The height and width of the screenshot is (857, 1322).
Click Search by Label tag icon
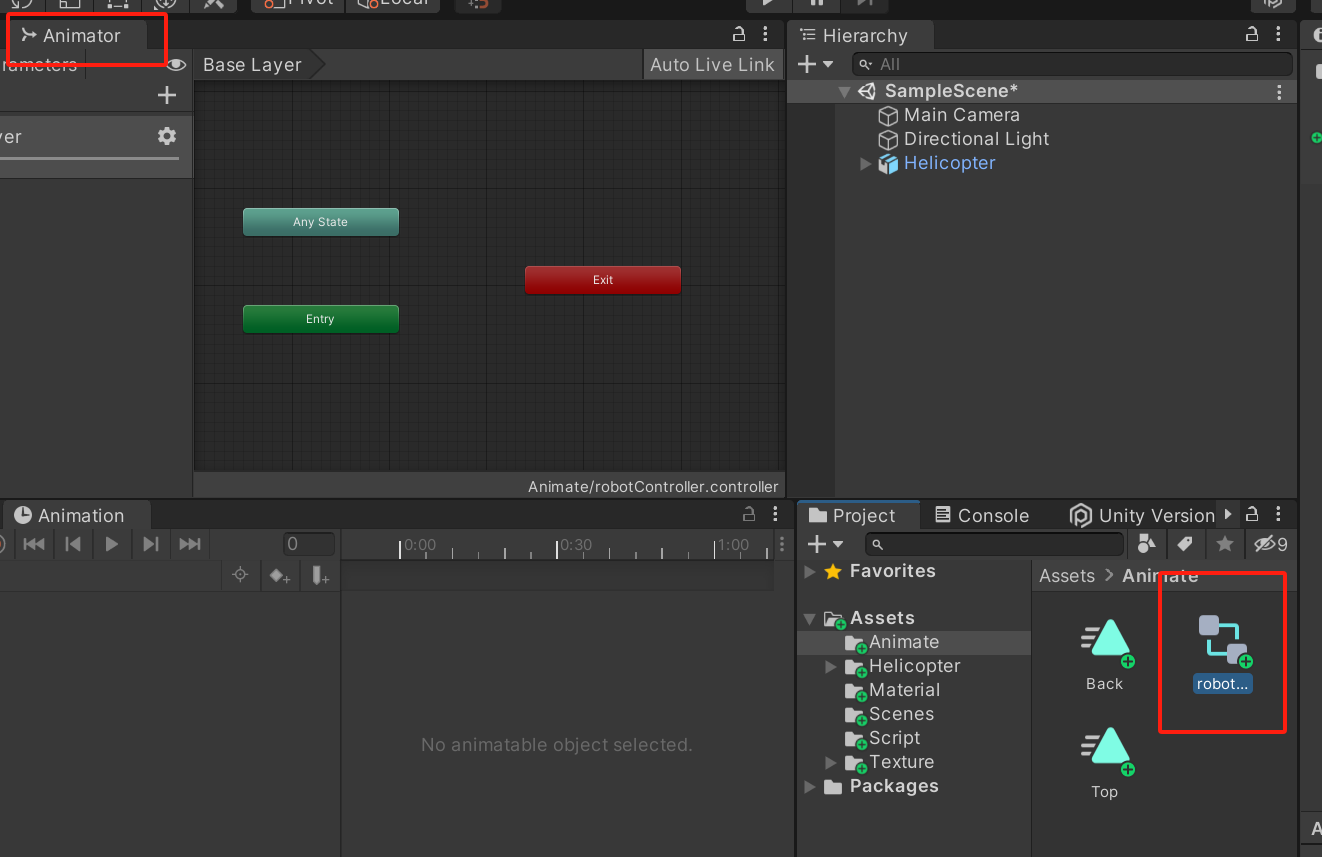click(x=1185, y=544)
